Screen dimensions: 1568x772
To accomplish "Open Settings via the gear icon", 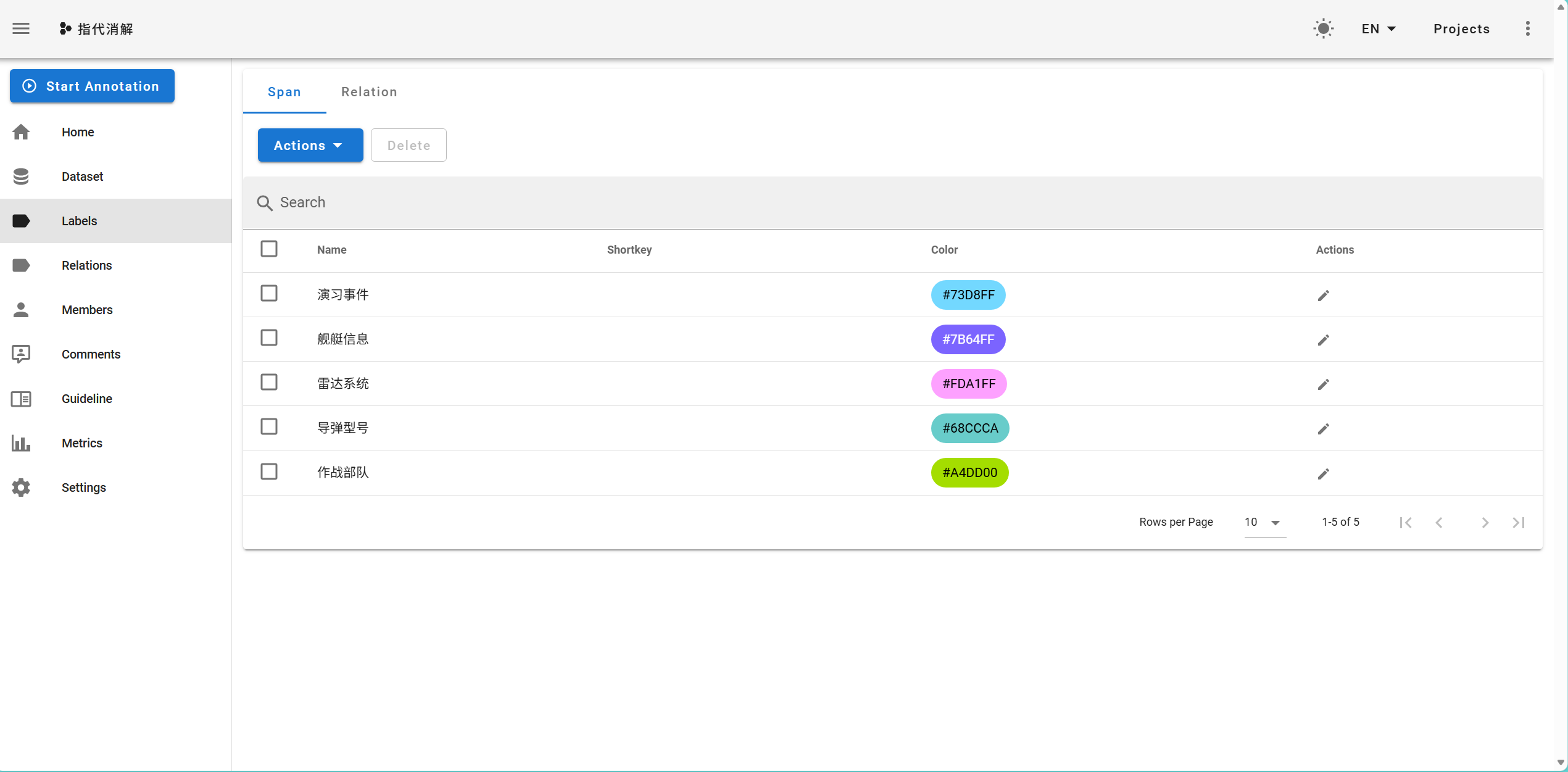I will 21,488.
